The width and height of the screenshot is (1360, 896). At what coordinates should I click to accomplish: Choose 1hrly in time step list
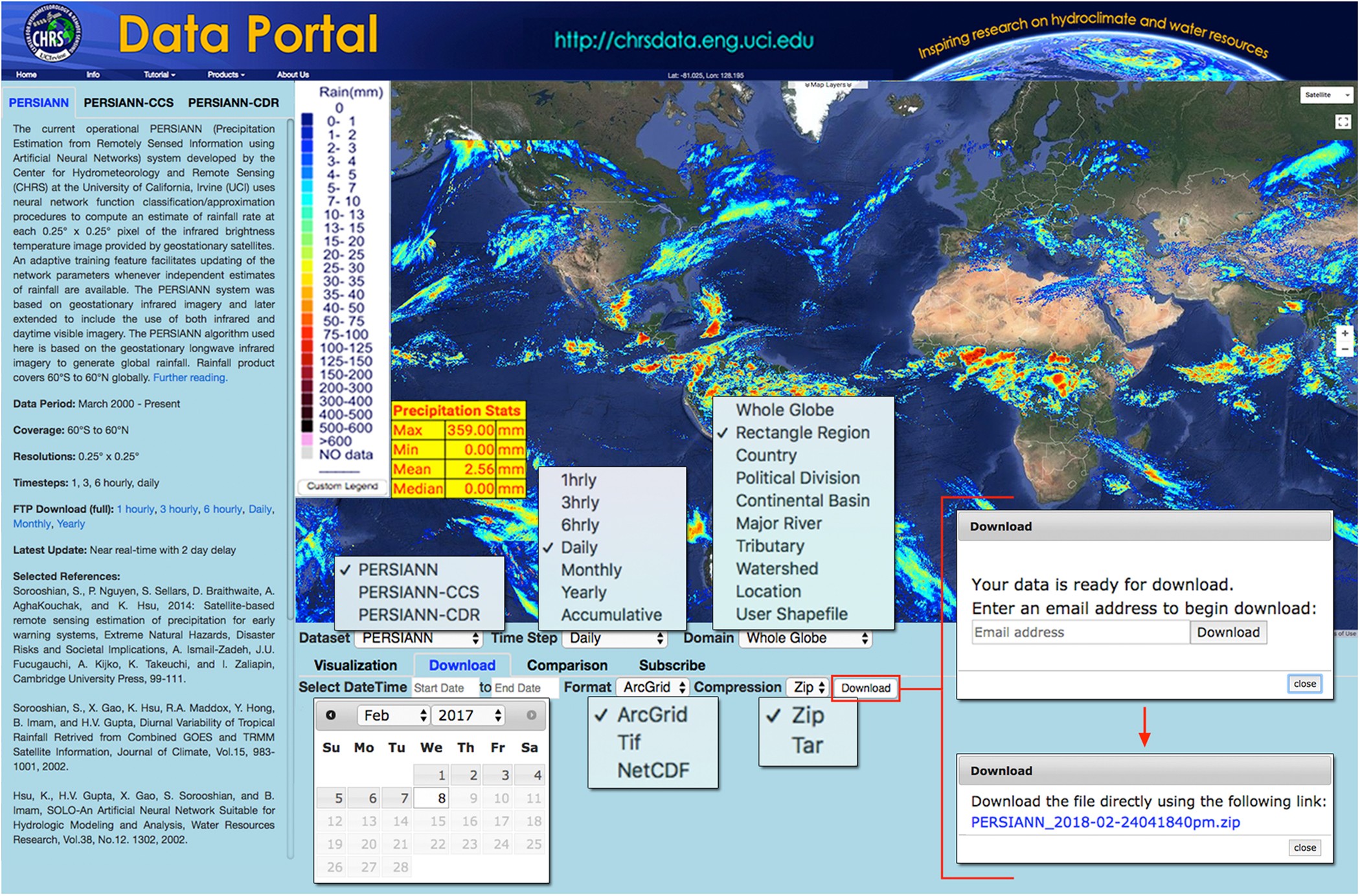pos(578,480)
